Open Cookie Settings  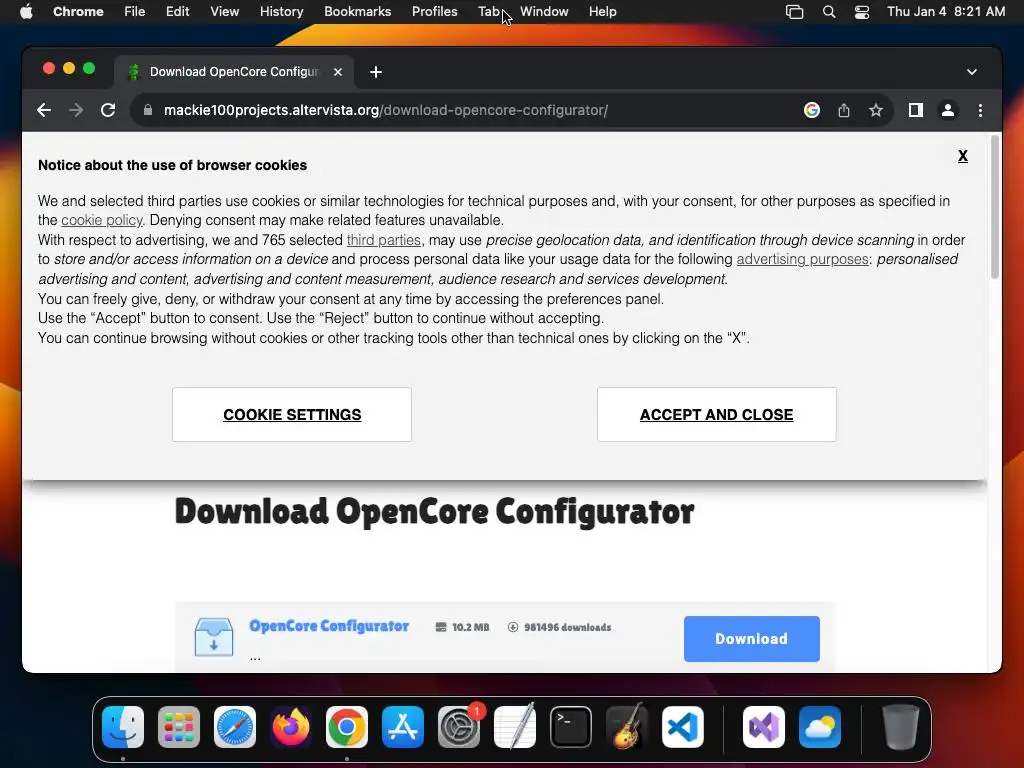[x=292, y=415]
